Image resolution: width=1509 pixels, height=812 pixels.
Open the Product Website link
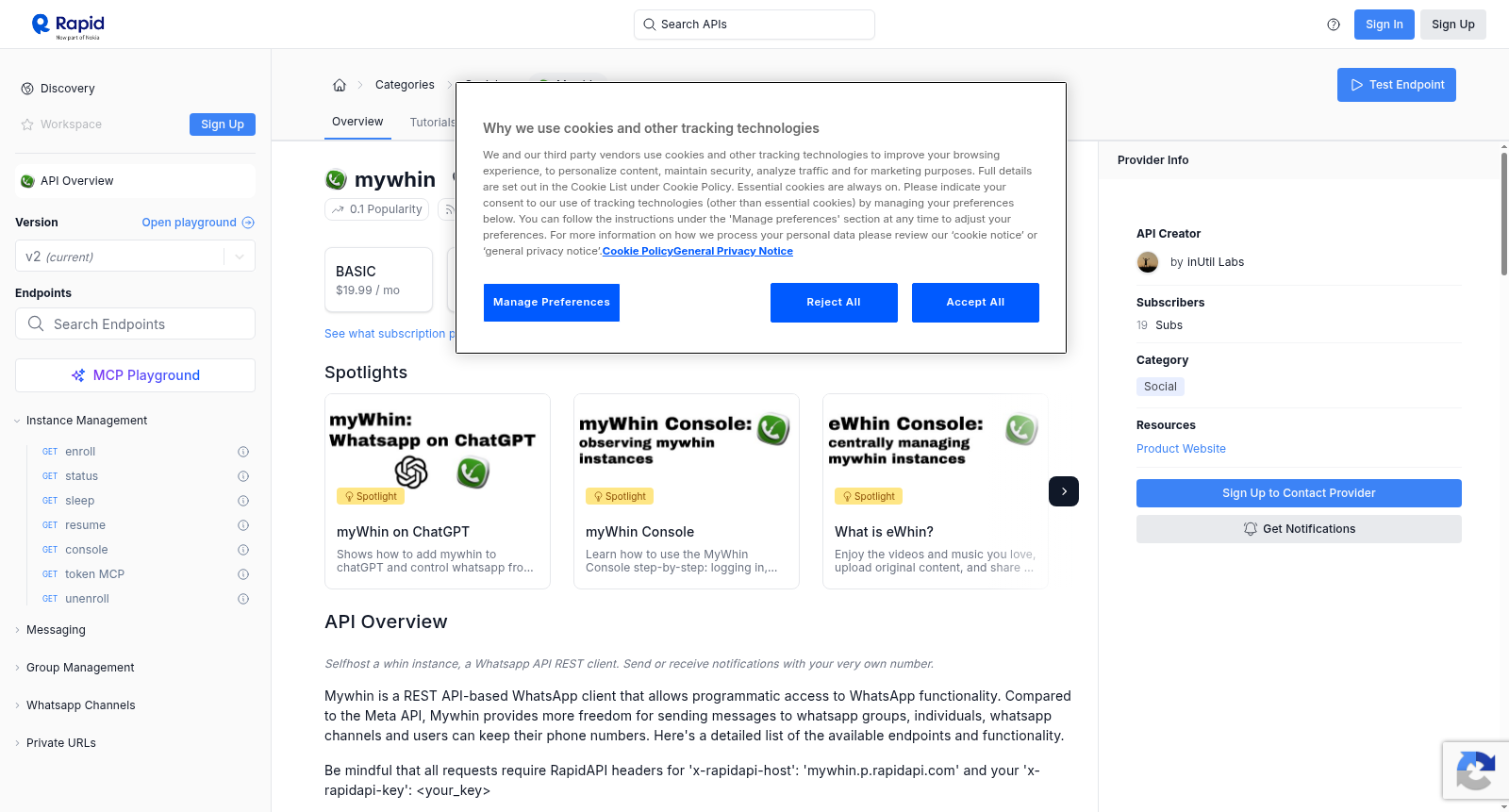click(x=1181, y=449)
